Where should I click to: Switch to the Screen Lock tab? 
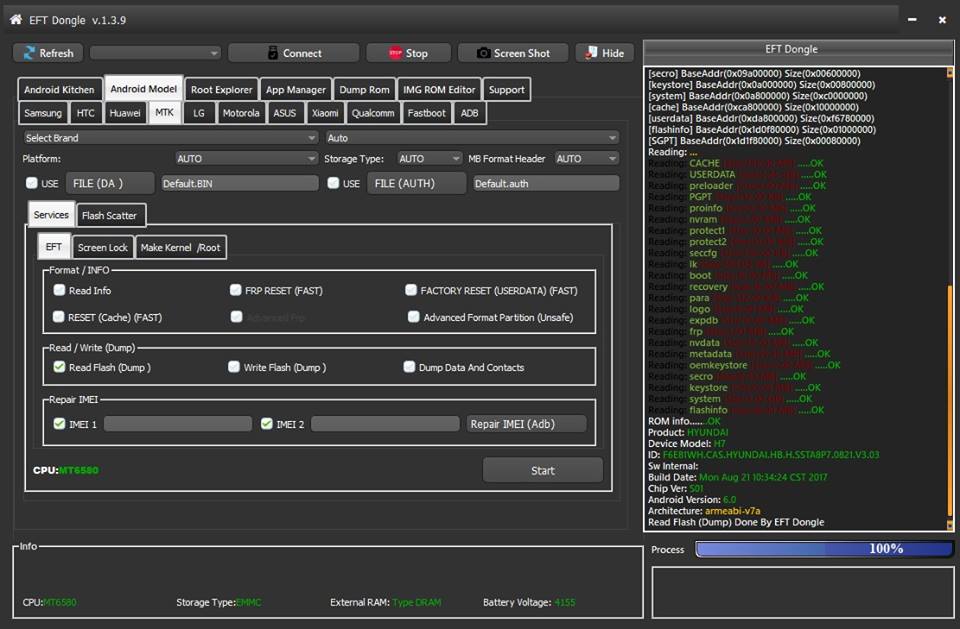[x=103, y=247]
